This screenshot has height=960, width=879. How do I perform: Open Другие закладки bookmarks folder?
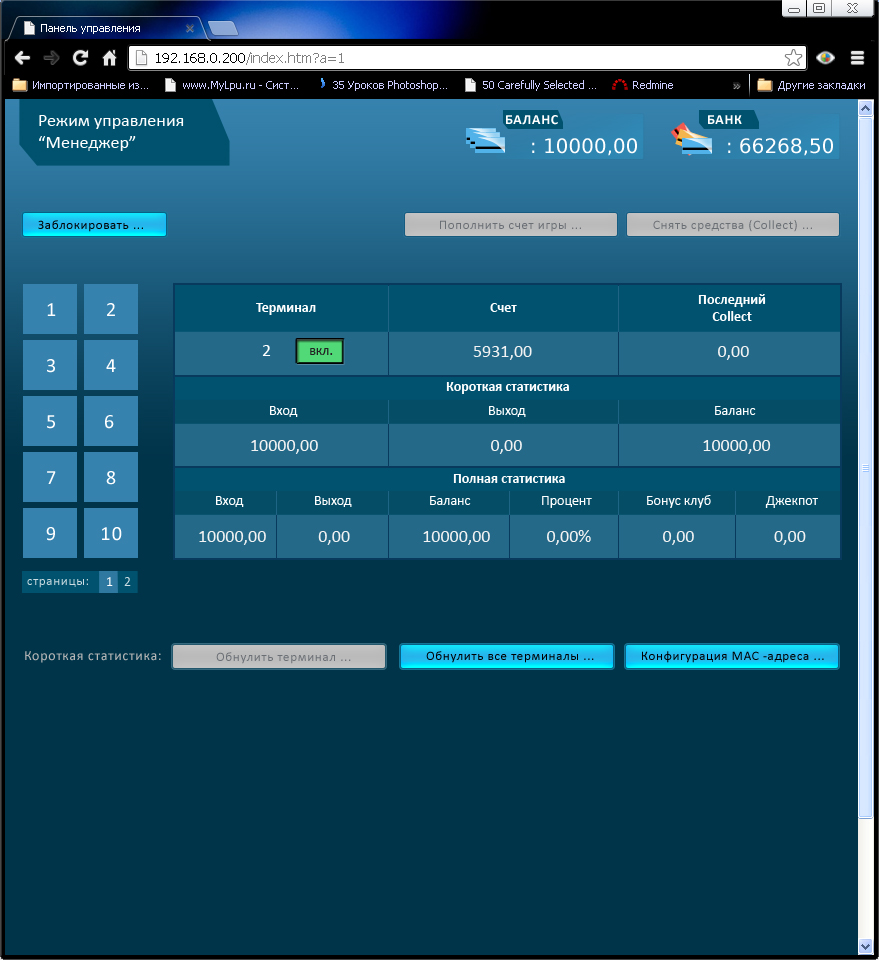click(x=811, y=86)
